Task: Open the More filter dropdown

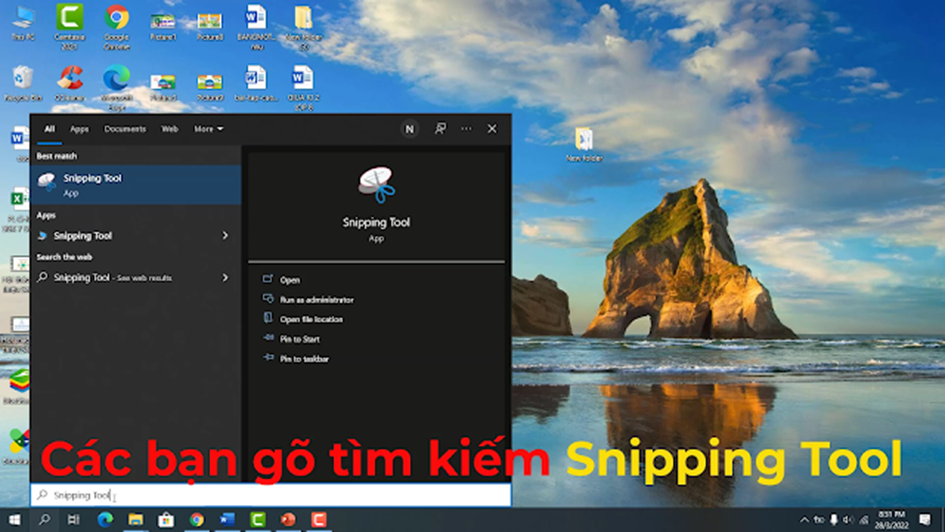Action: click(208, 129)
